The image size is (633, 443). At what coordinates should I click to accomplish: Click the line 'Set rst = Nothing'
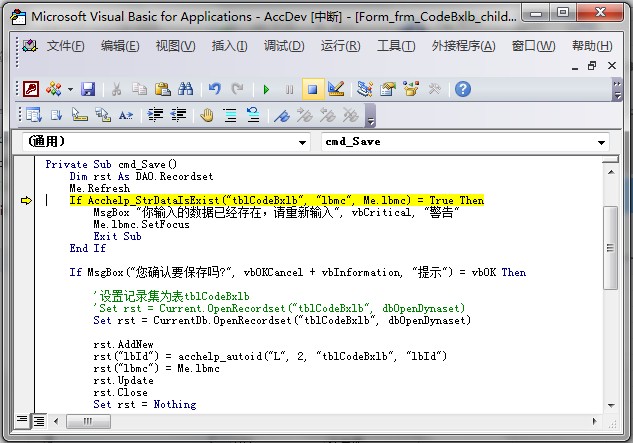[x=145, y=405]
